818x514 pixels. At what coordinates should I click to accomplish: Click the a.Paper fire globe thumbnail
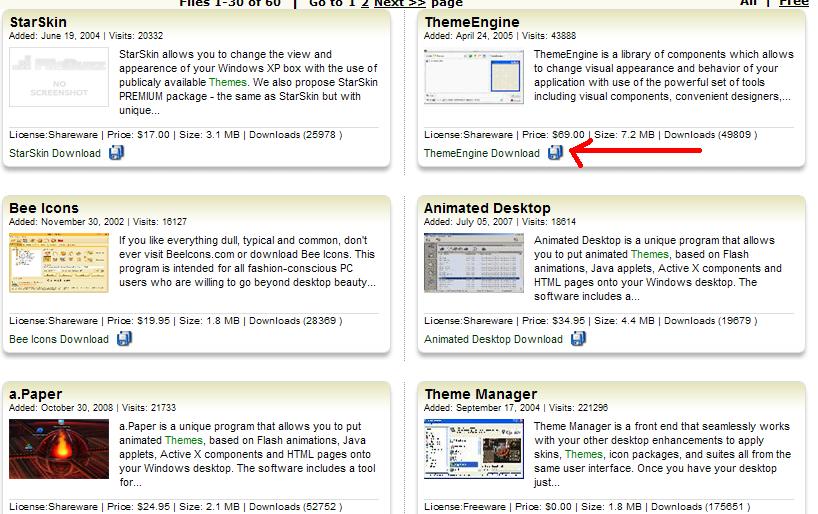click(59, 449)
